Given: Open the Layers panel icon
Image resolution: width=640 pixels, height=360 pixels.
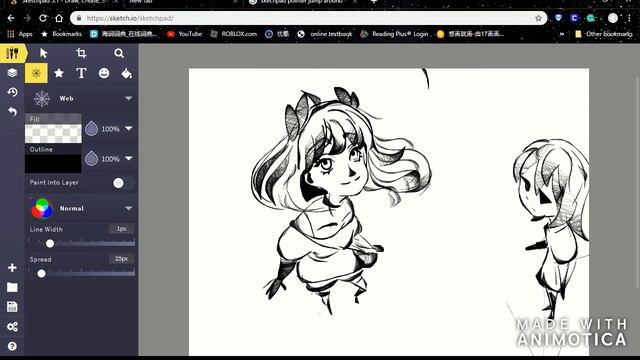Looking at the screenshot, I should (12, 73).
